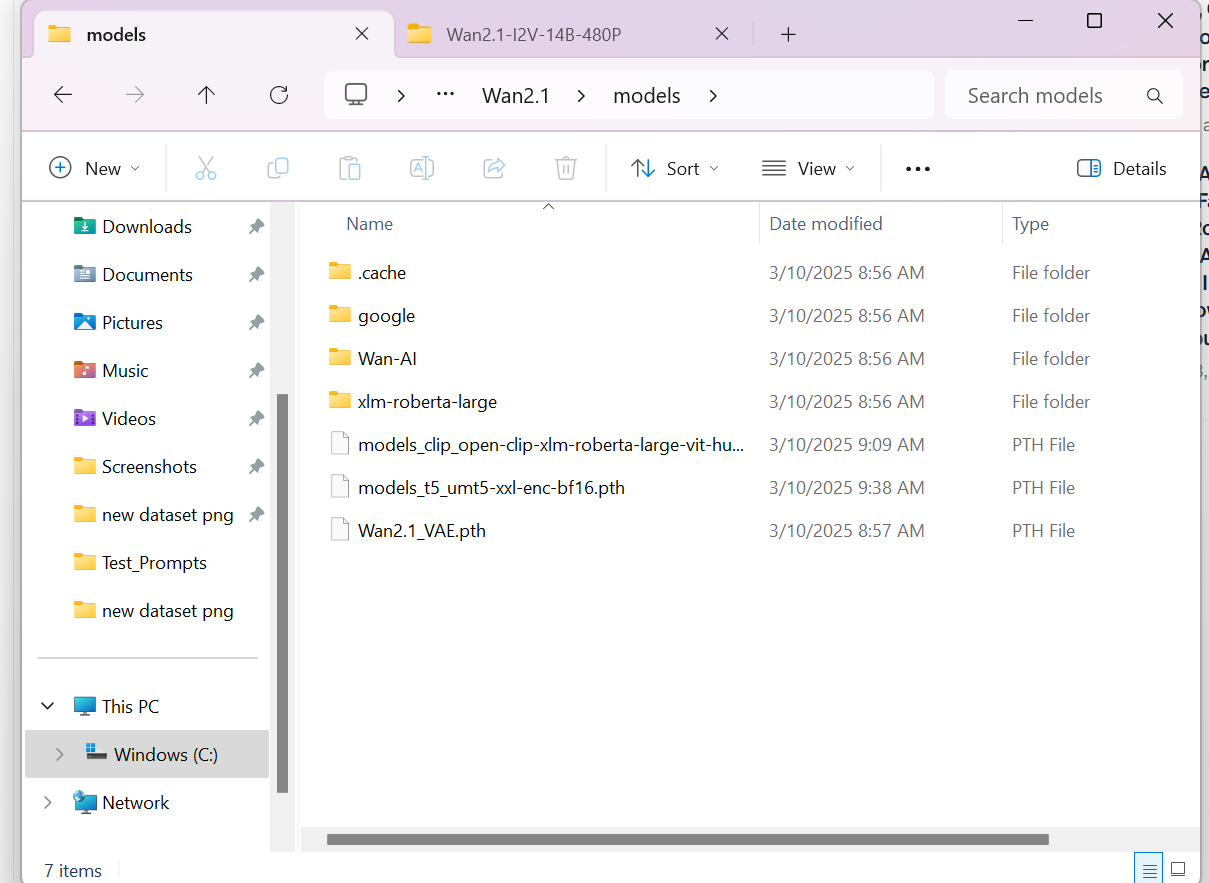Open the Sort dropdown
Image resolution: width=1209 pixels, height=883 pixels.
click(x=675, y=168)
